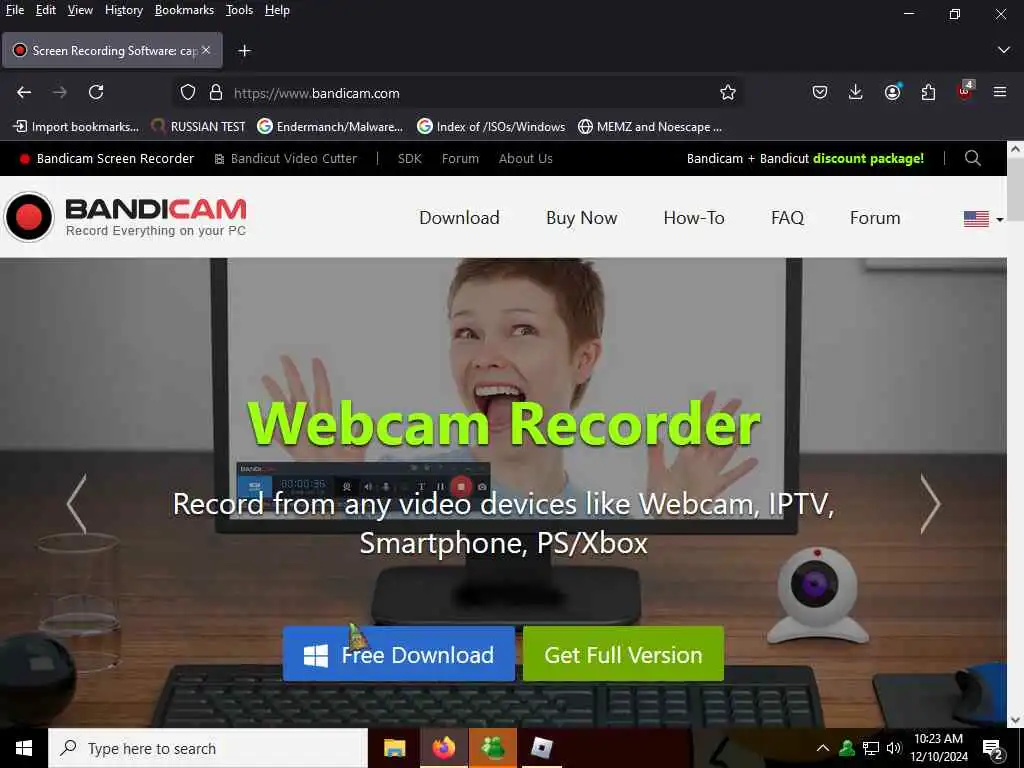Click the Free Download button
Viewport: 1024px width, 768px height.
click(399, 654)
